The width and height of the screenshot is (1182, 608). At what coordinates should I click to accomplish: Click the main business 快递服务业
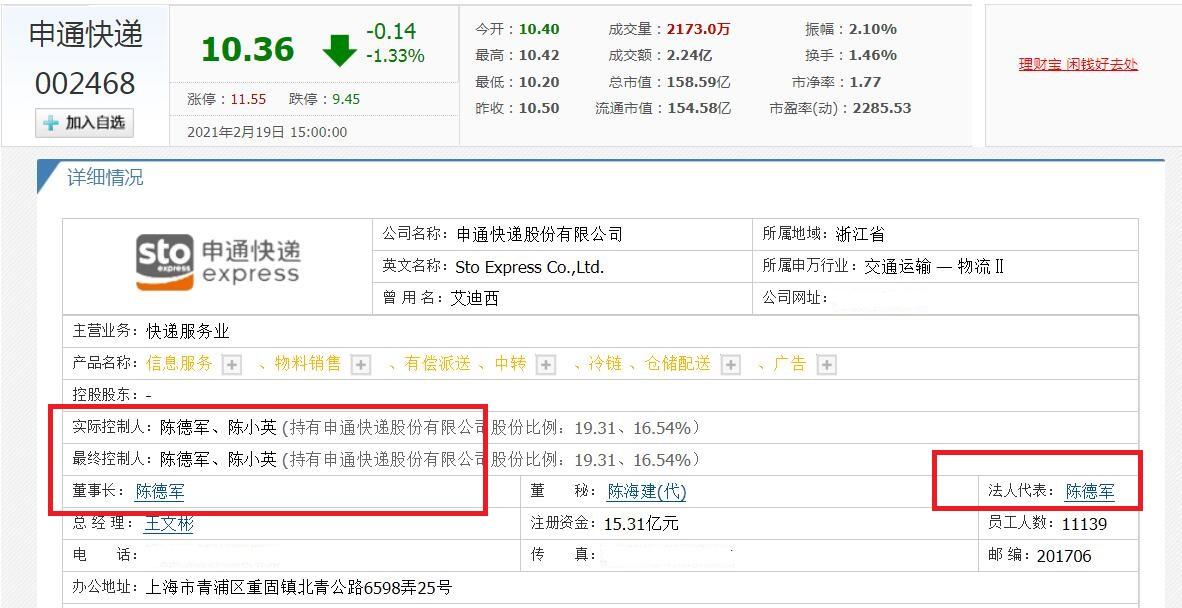pyautogui.click(x=188, y=331)
